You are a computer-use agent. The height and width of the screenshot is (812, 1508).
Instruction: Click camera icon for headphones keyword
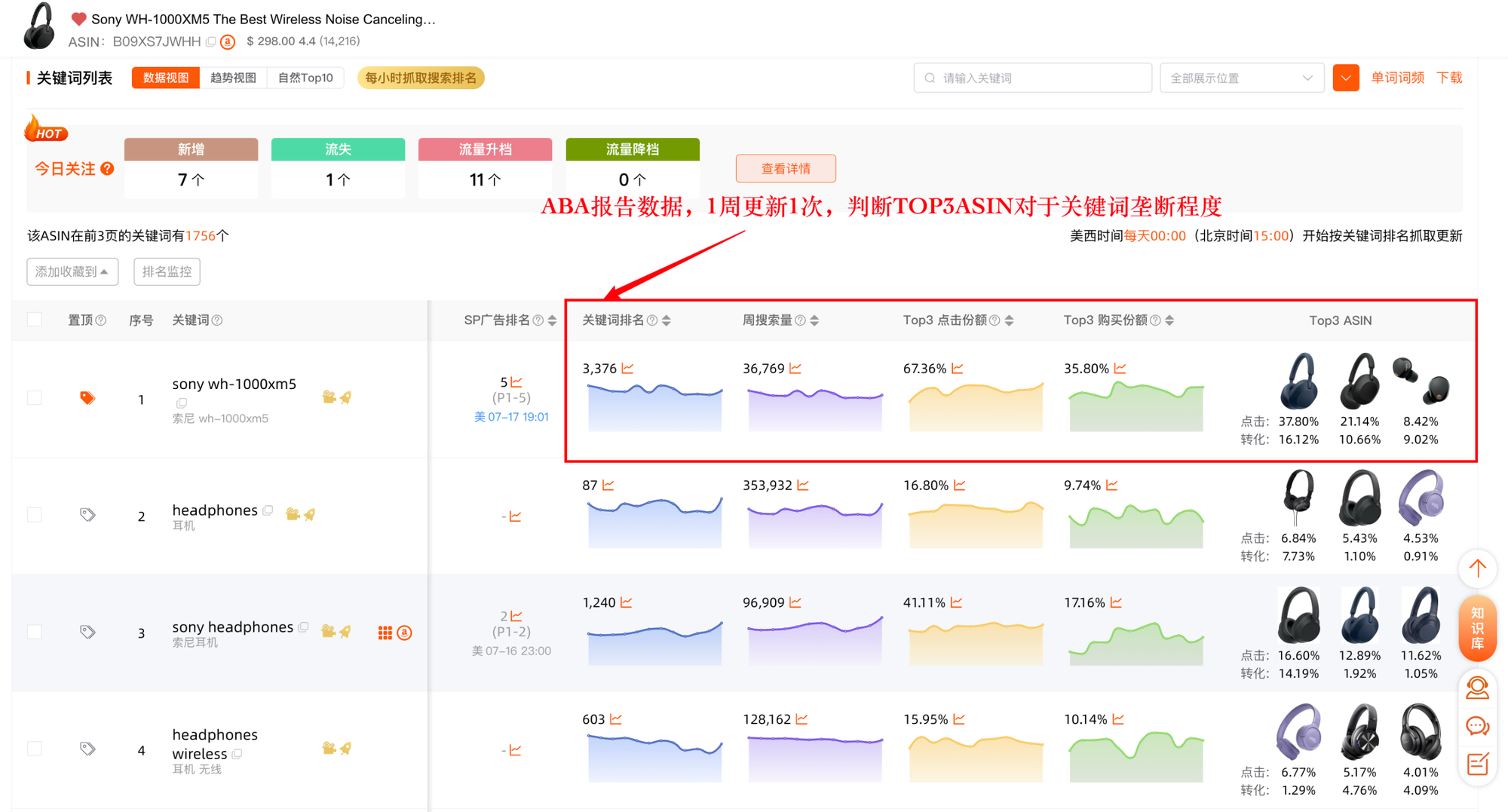pyautogui.click(x=293, y=514)
